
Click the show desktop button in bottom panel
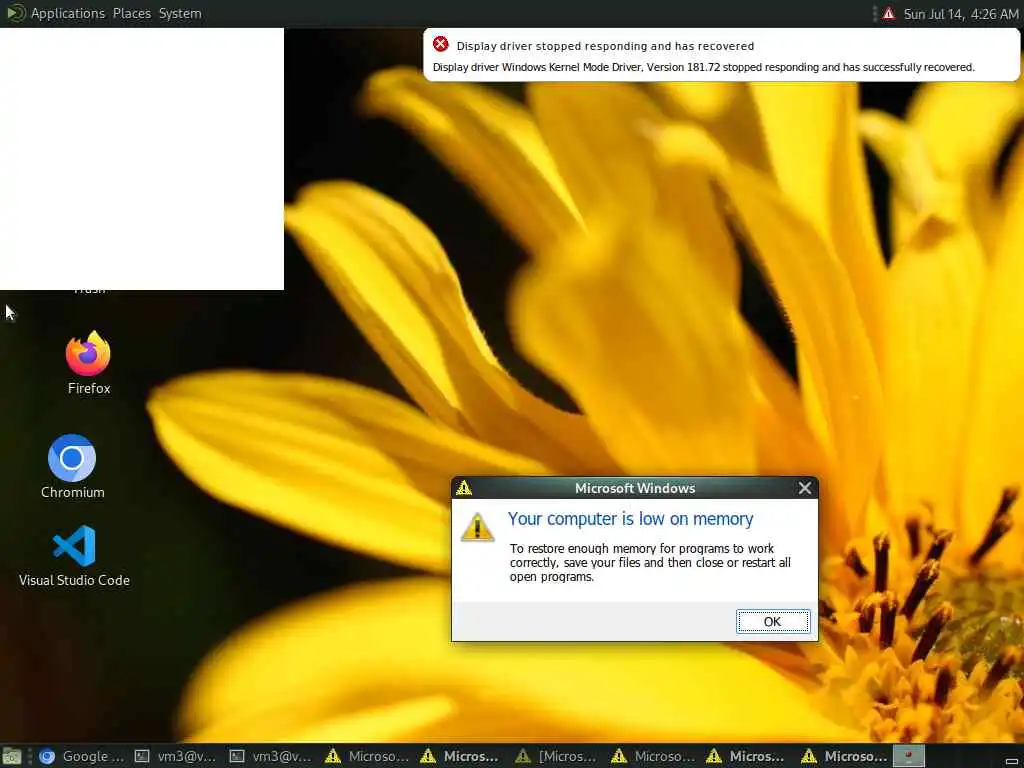click(11, 756)
